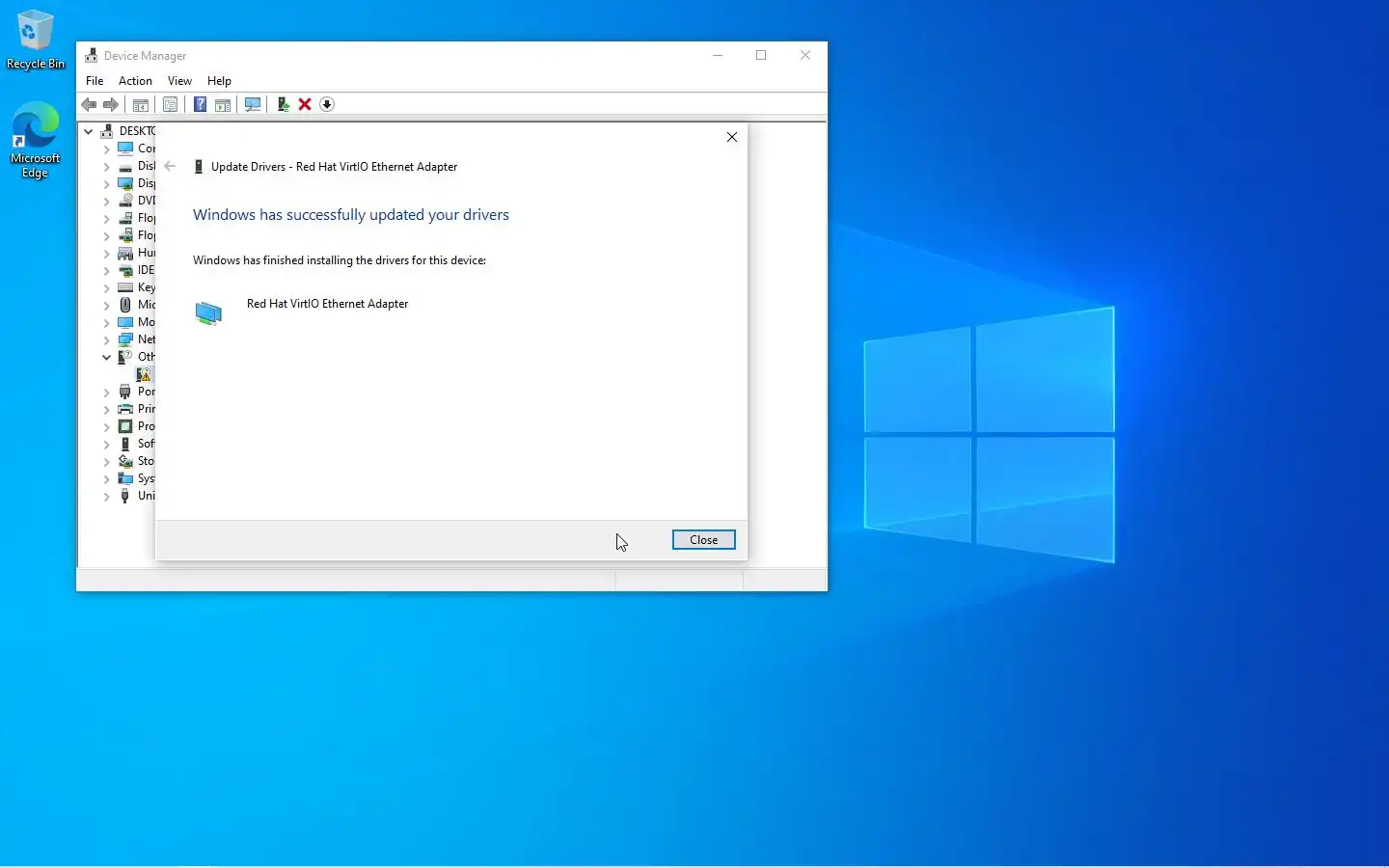The image size is (1389, 868).
Task: Select the Keyboards category icon
Action: [x=125, y=287]
